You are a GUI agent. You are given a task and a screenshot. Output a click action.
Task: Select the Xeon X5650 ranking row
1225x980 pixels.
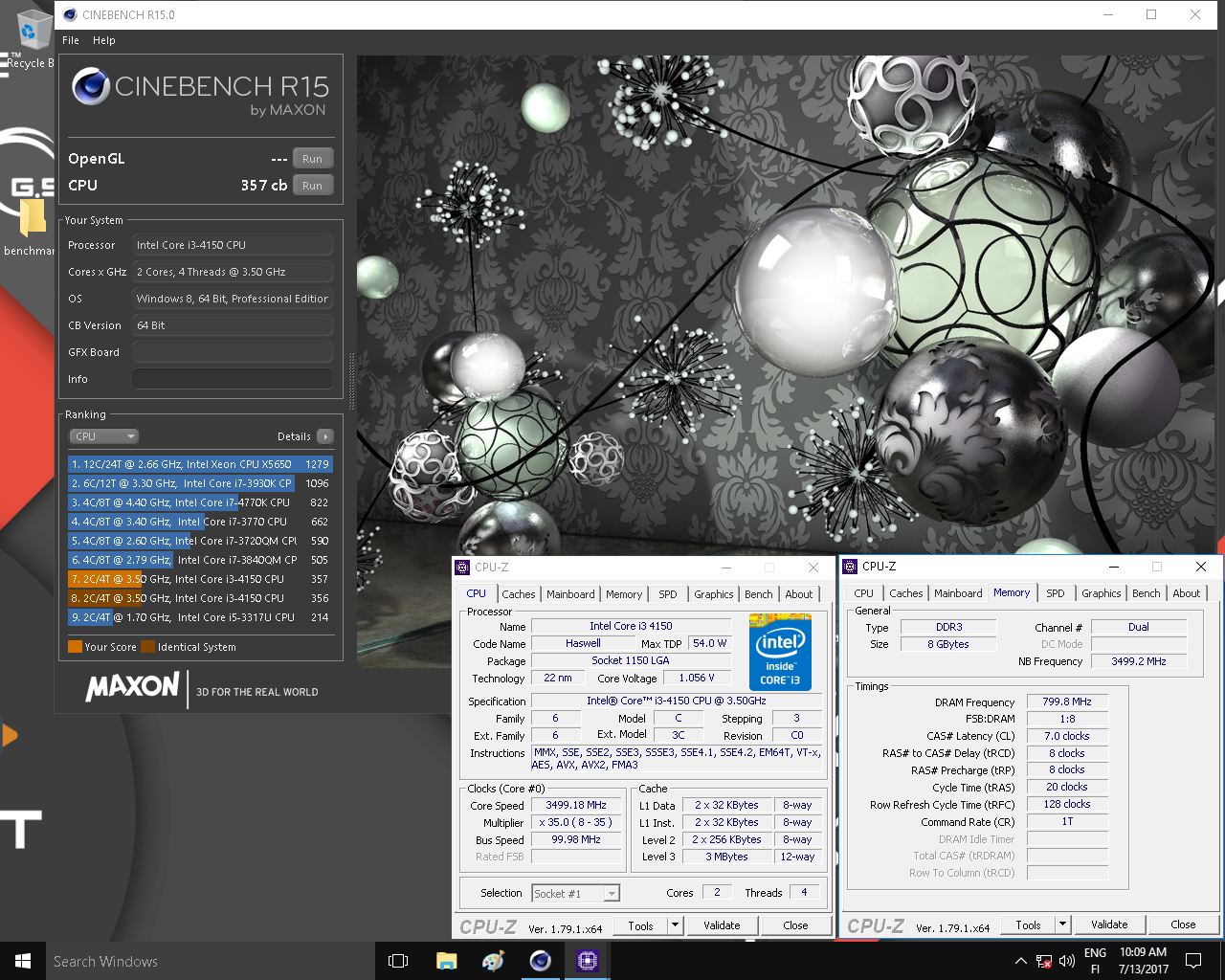coord(200,464)
